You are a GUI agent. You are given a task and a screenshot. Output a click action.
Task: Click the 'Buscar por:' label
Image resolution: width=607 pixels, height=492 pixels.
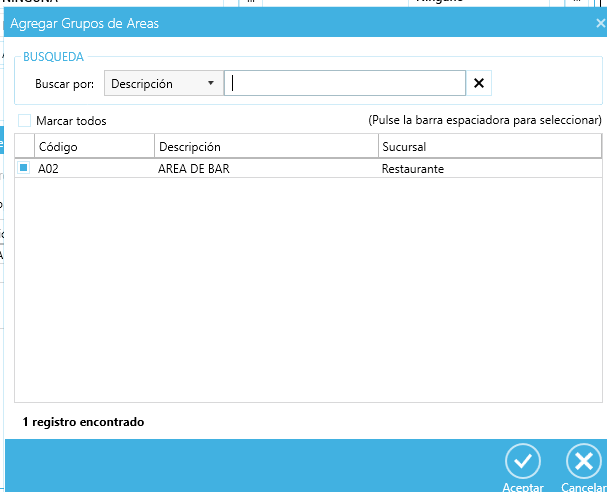click(64, 84)
